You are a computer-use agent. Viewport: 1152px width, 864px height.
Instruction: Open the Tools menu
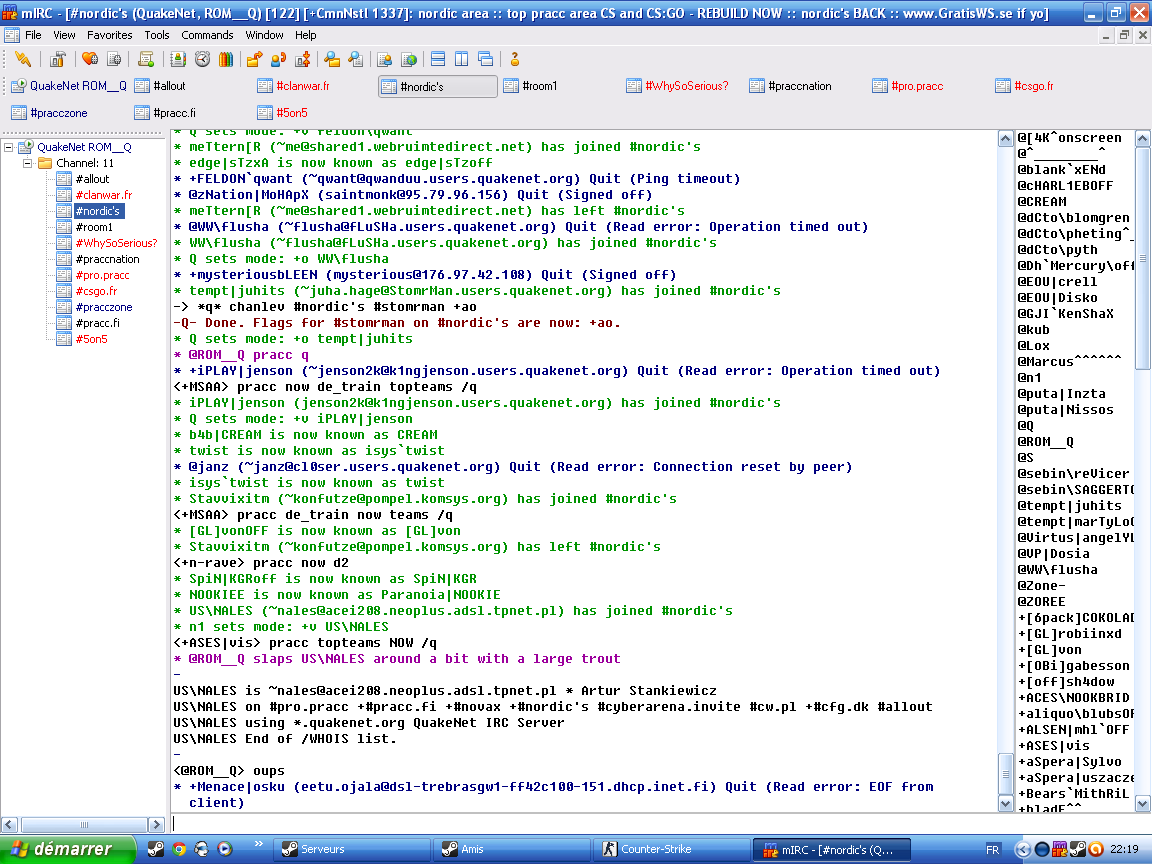[156, 35]
